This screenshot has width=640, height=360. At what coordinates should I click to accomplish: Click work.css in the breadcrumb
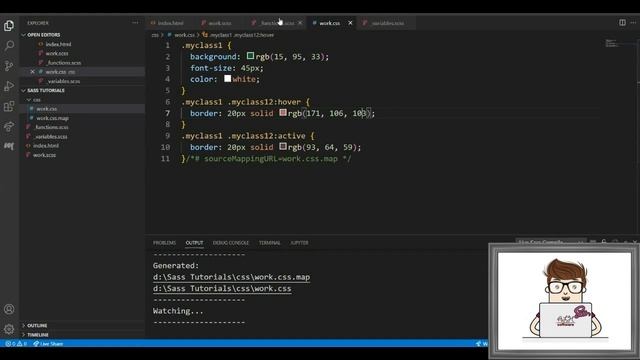184,35
